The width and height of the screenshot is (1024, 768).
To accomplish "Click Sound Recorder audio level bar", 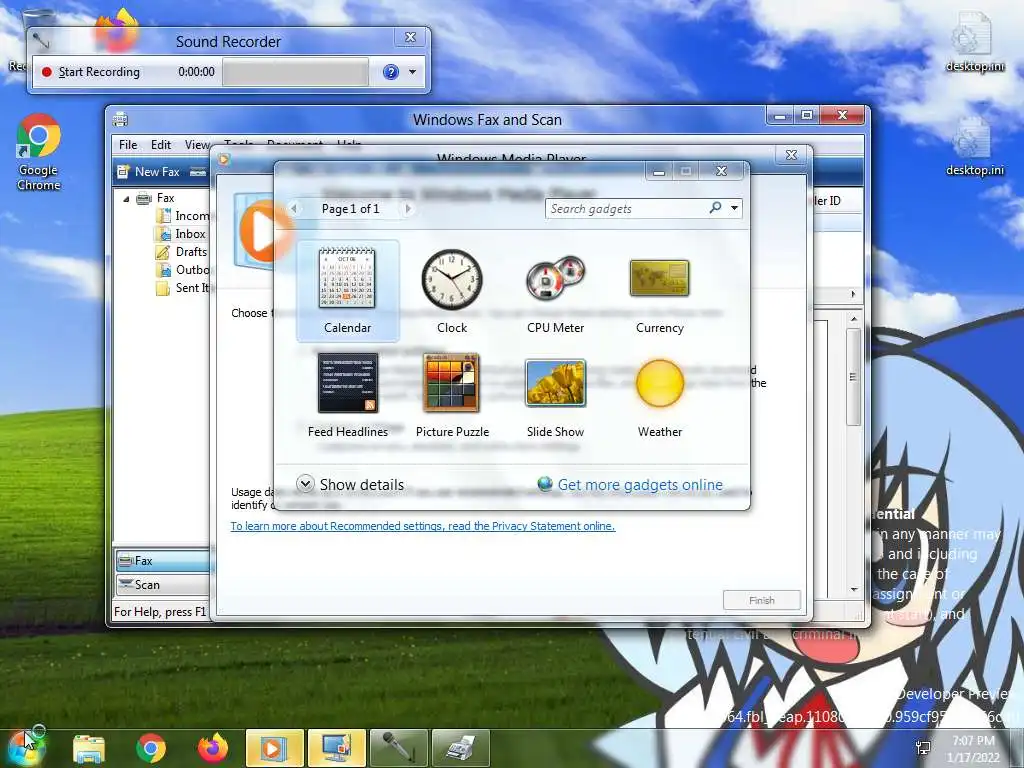I will 295,72.
